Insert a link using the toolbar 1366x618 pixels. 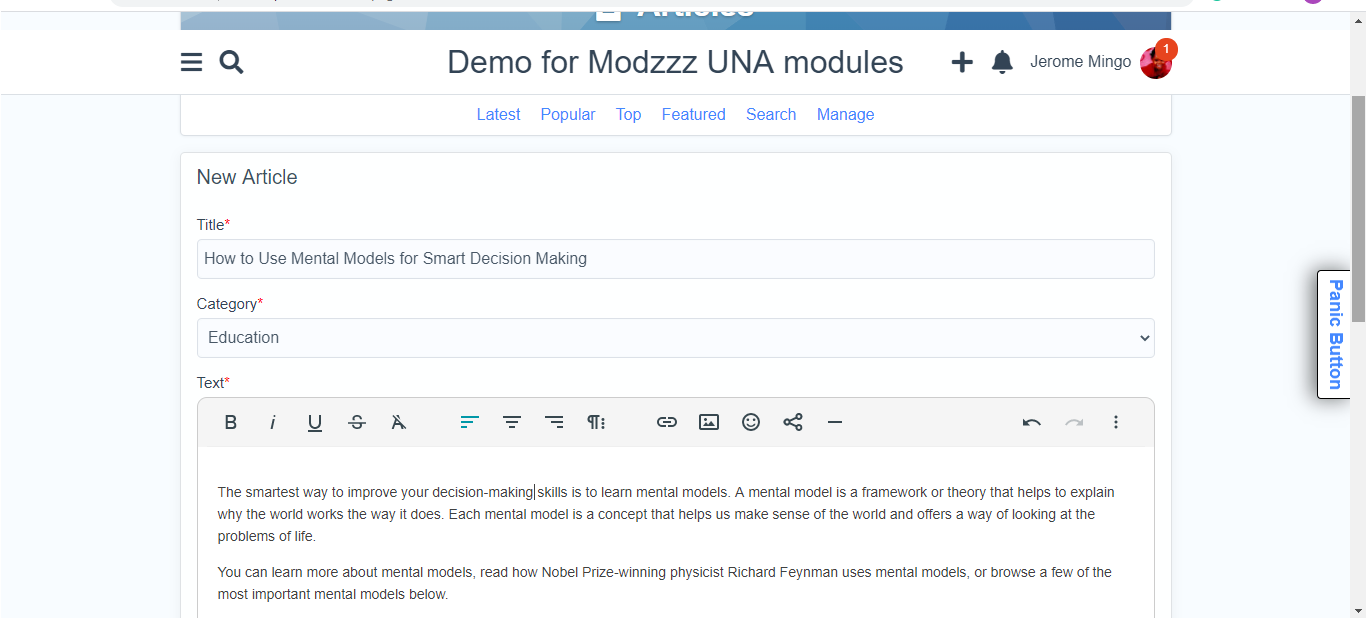(x=667, y=422)
